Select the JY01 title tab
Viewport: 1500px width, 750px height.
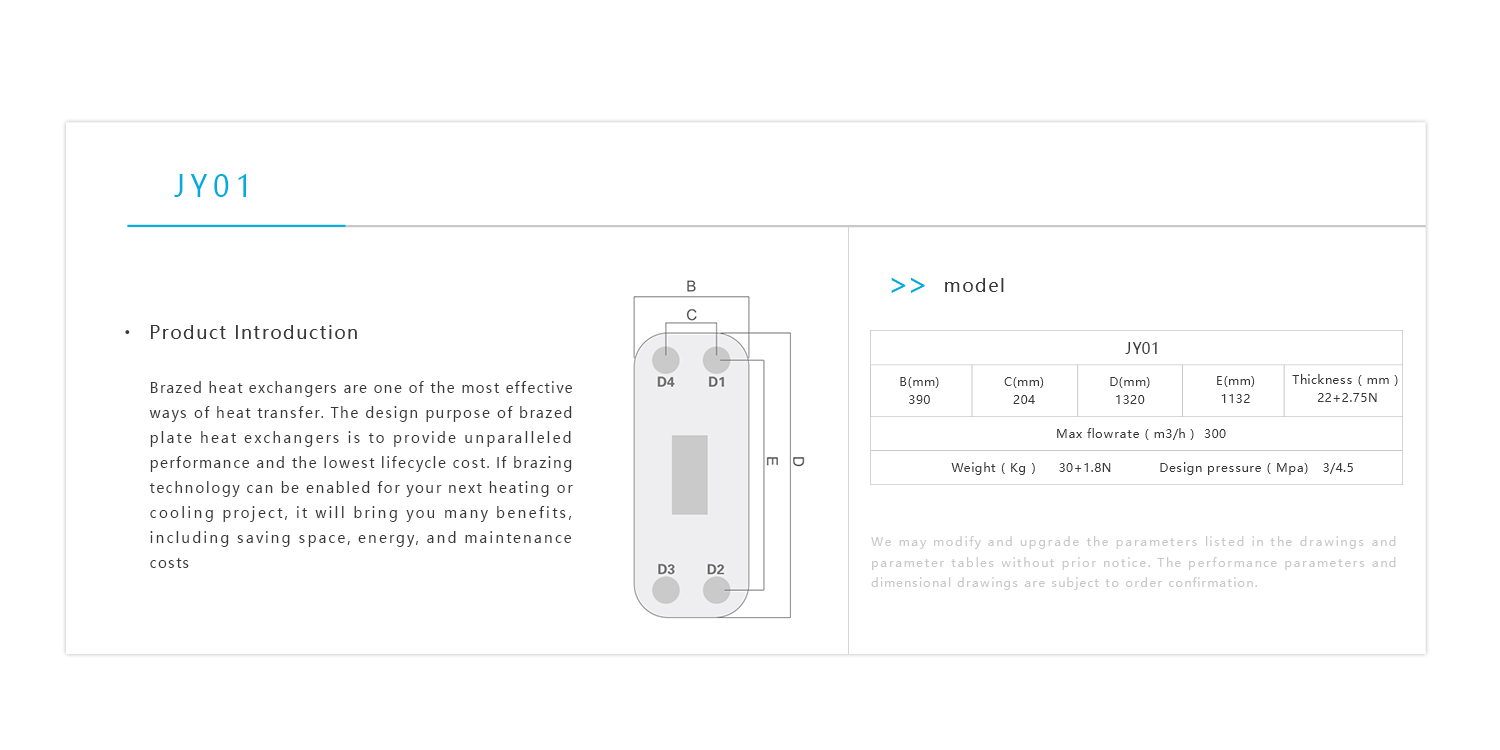point(214,187)
